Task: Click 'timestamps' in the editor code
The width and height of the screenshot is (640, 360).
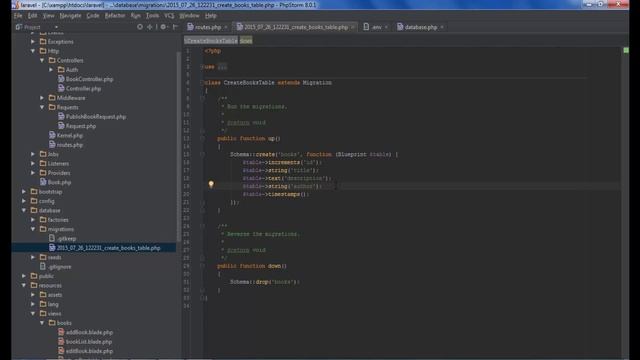Action: point(284,194)
